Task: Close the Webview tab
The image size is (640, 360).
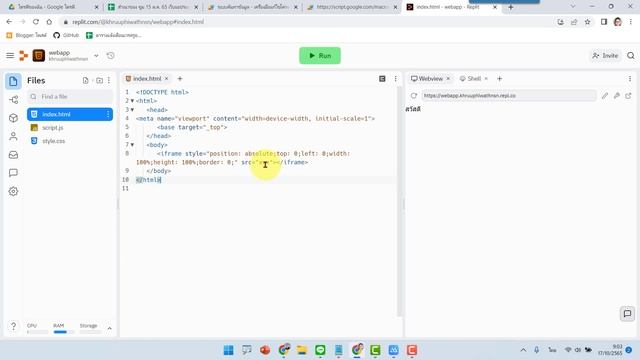Action: coord(448,78)
